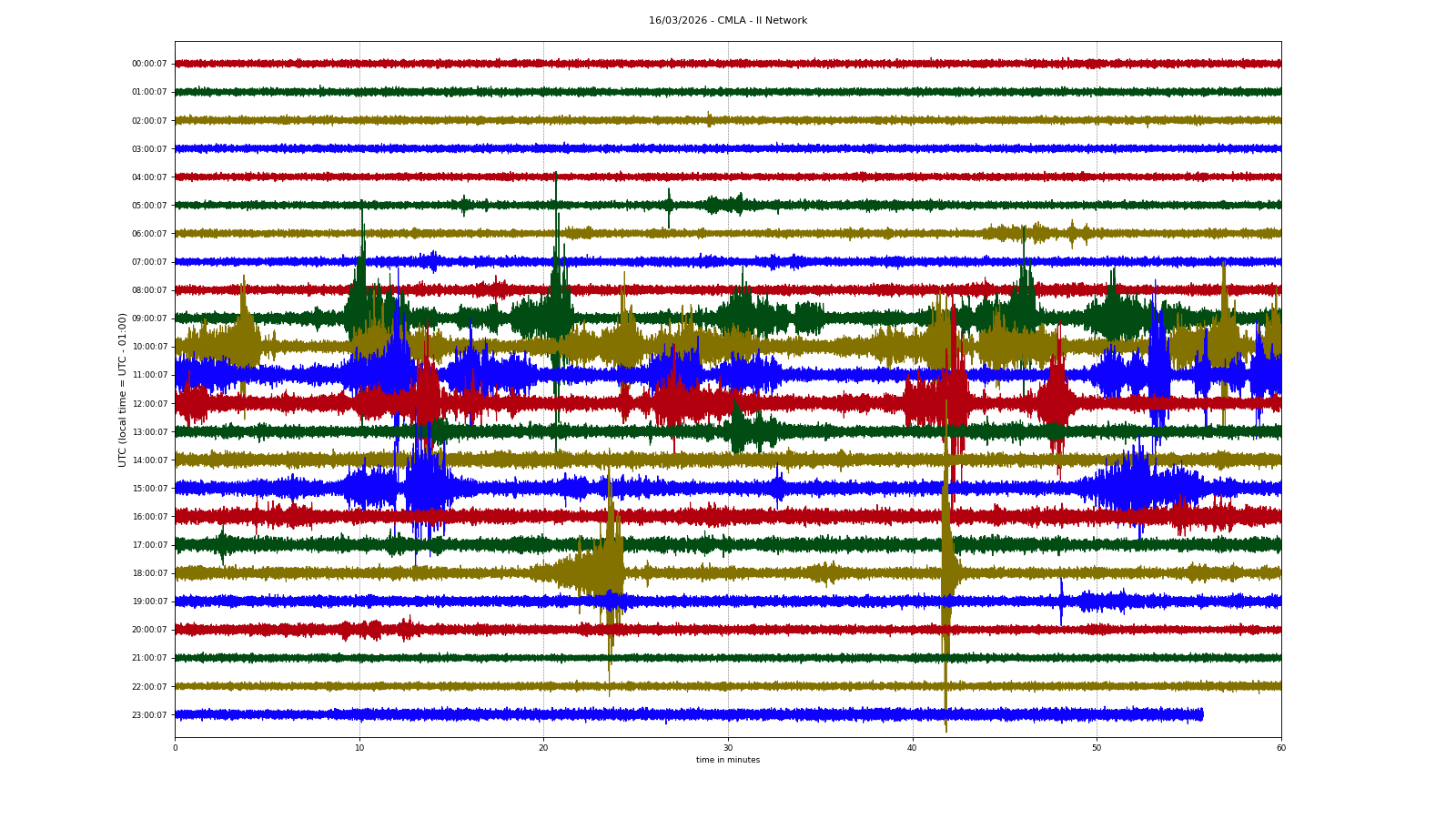Select the 21:00:07 hour label
Image resolution: width=1456 pixels, height=819 pixels.
[149, 658]
